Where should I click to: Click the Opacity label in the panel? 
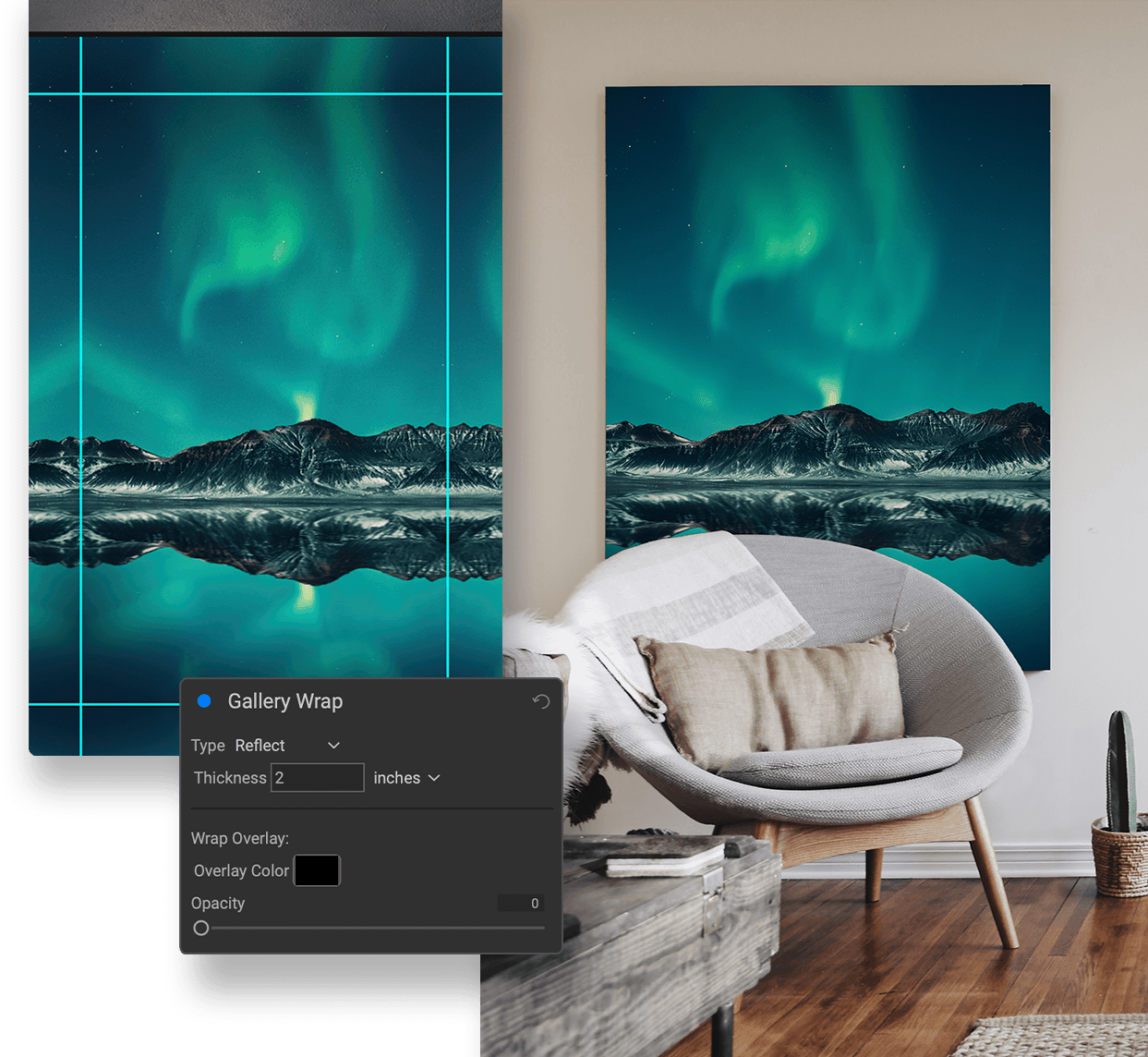click(x=218, y=903)
